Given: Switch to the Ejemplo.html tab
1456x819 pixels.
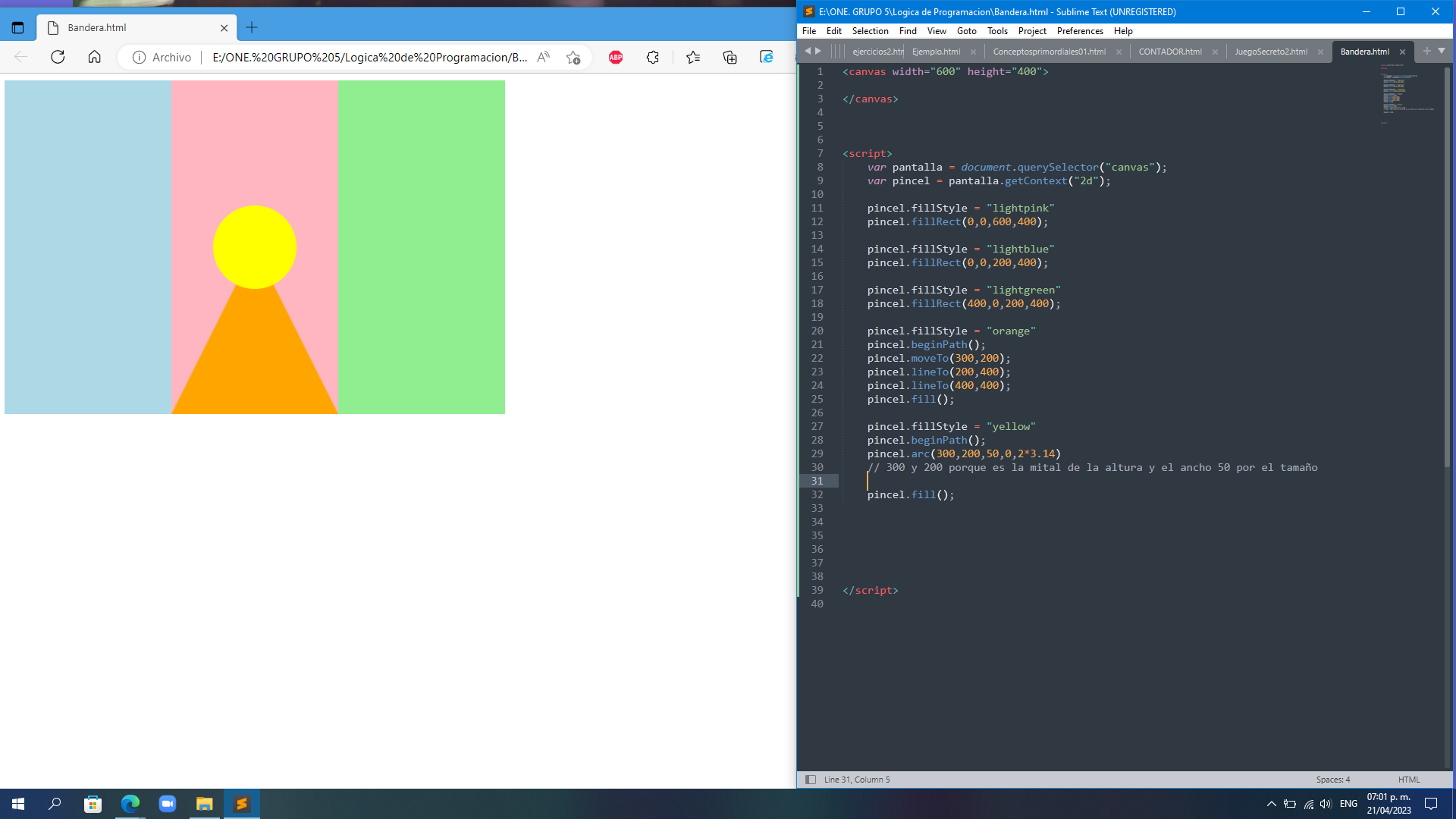Looking at the screenshot, I should [936, 52].
